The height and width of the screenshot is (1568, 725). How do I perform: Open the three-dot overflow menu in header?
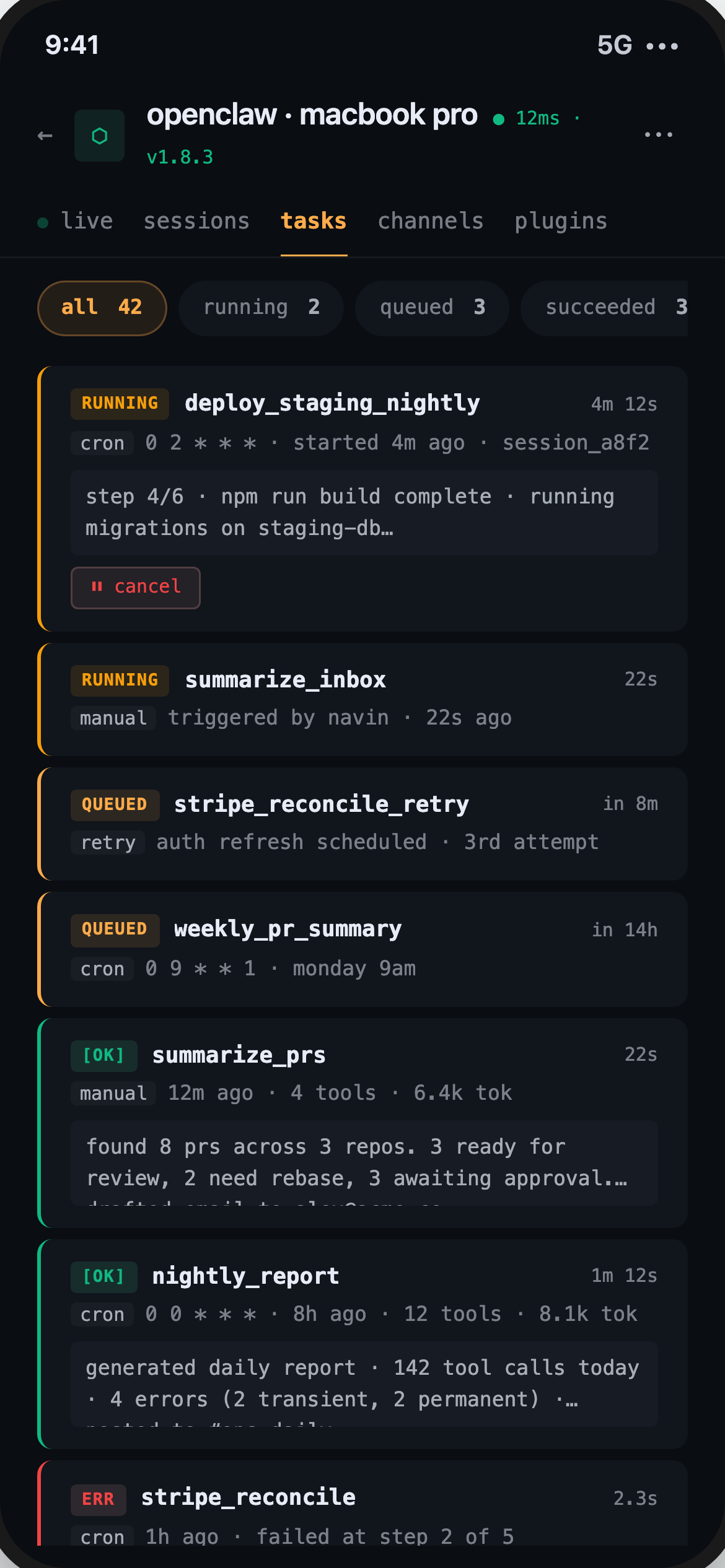coord(659,134)
